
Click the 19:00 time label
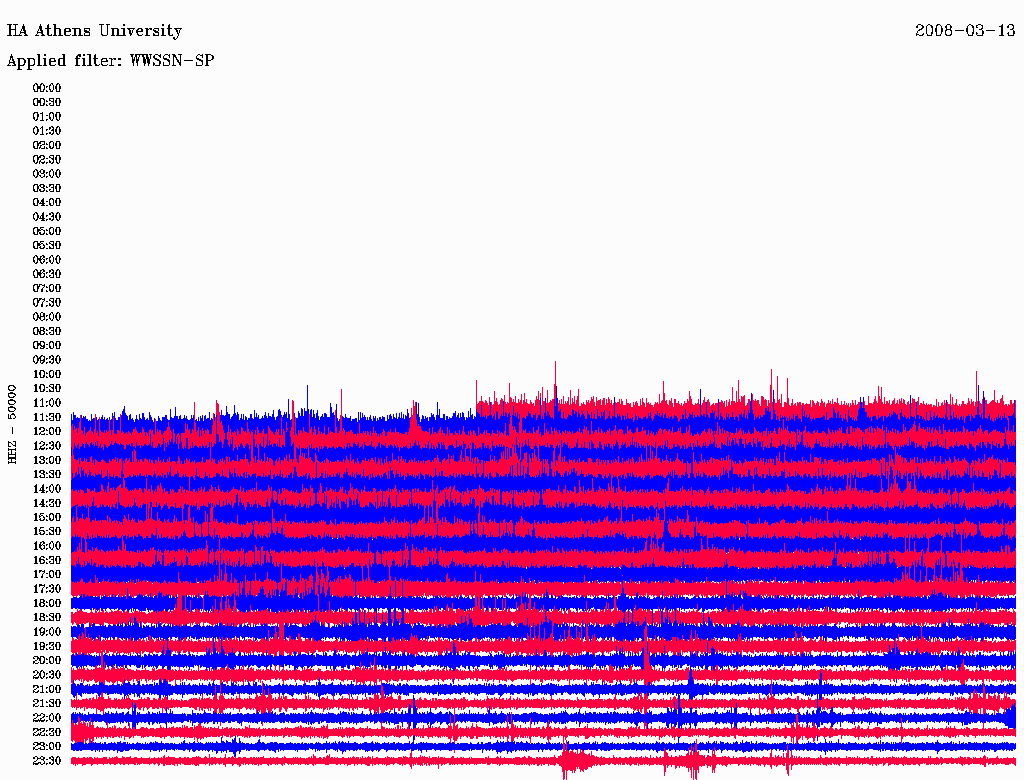point(47,632)
